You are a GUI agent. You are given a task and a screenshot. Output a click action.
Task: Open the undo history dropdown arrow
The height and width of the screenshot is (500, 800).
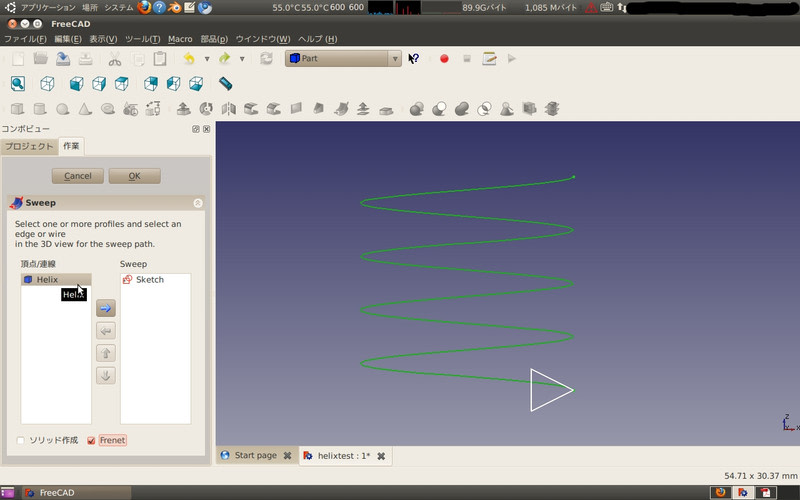pyautogui.click(x=207, y=59)
